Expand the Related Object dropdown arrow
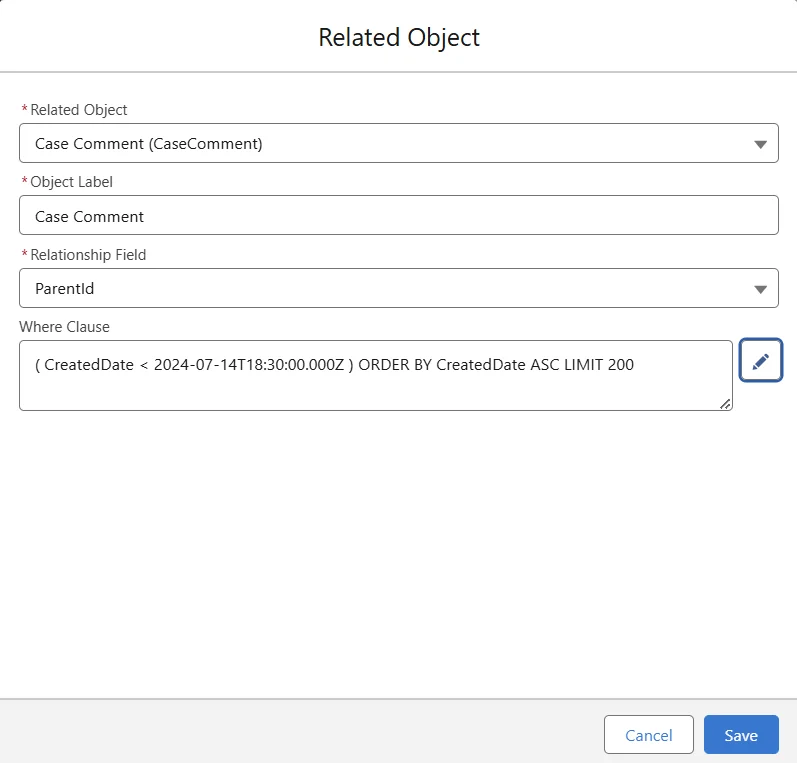 759,144
